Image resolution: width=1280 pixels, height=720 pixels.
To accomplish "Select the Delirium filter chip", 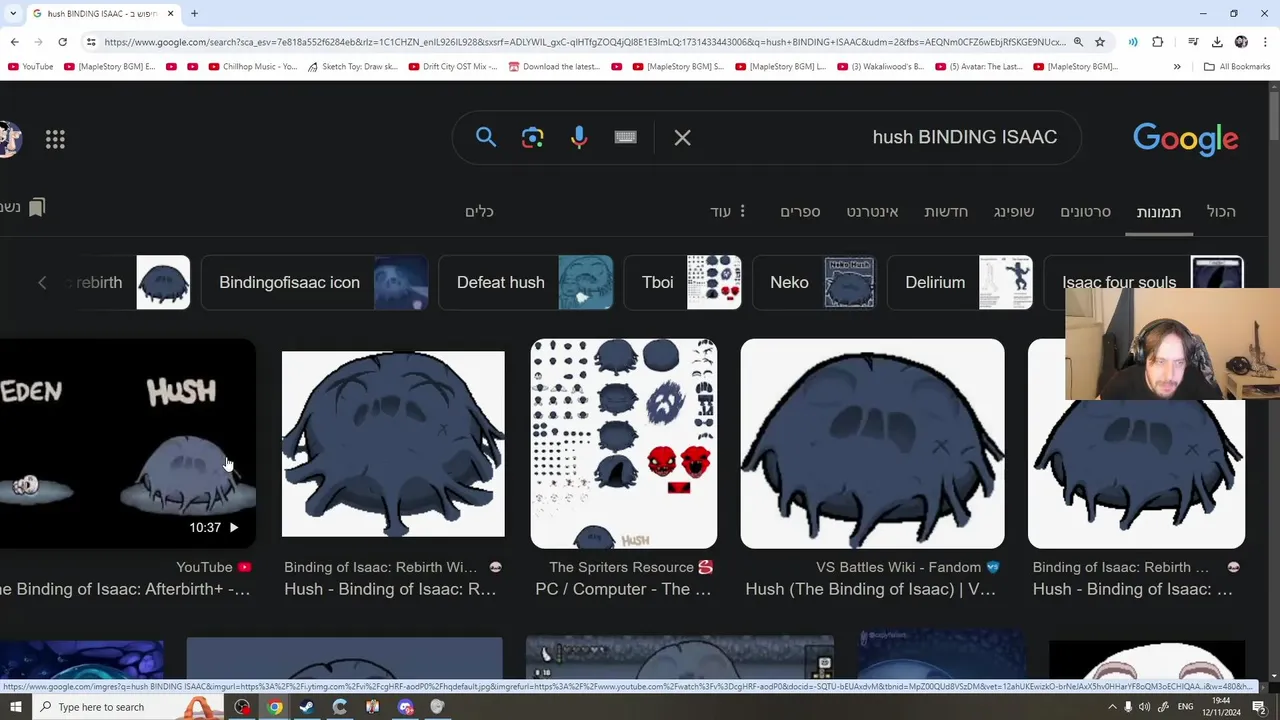I will [x=960, y=282].
